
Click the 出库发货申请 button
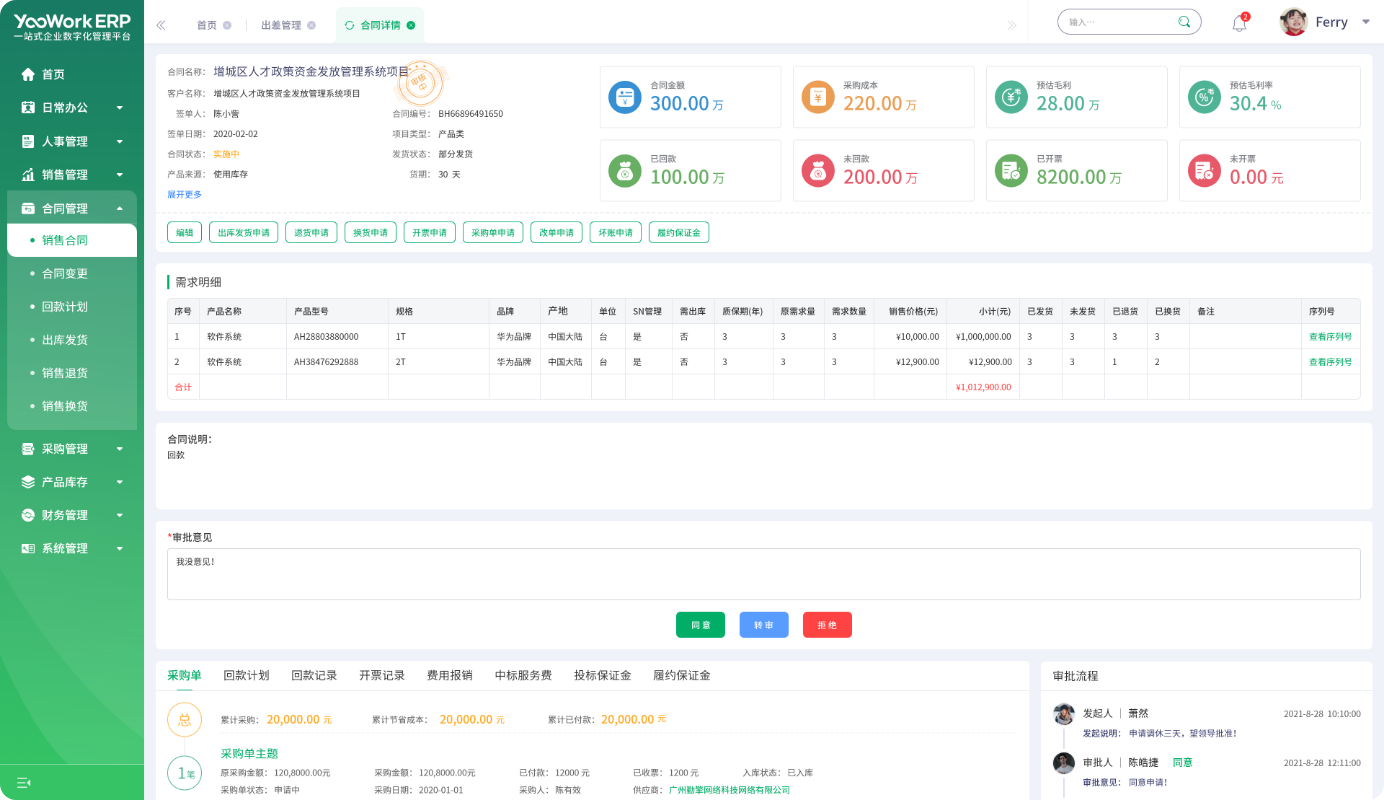(243, 233)
